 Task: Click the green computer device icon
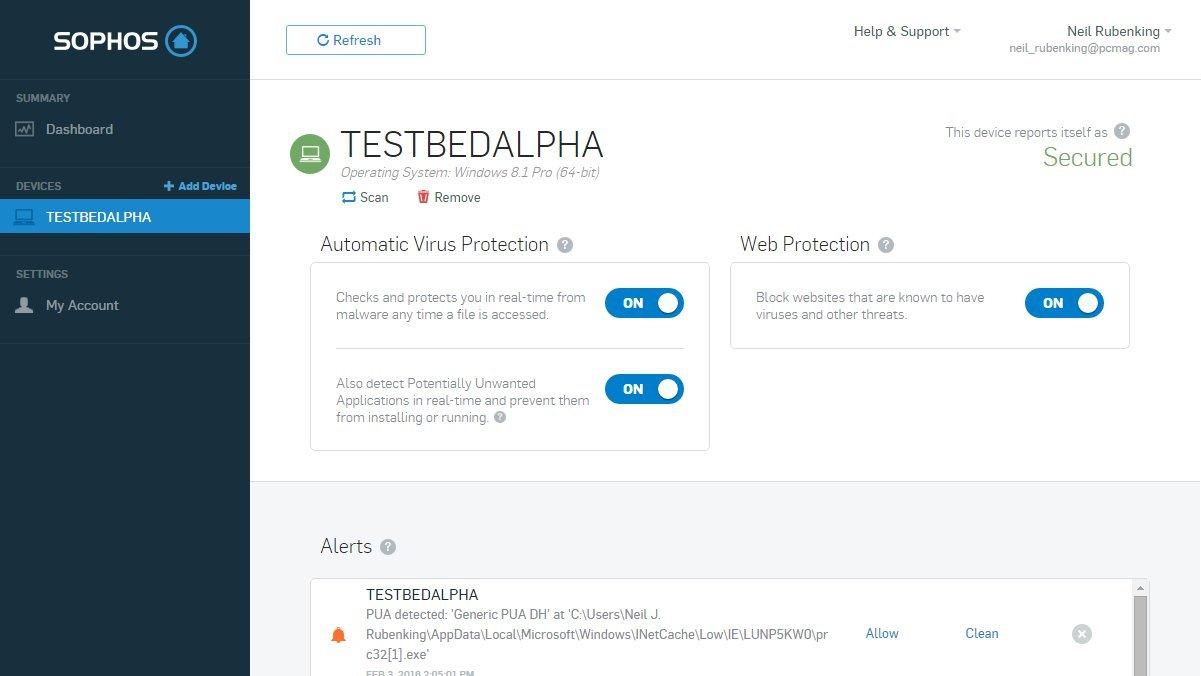(x=310, y=154)
